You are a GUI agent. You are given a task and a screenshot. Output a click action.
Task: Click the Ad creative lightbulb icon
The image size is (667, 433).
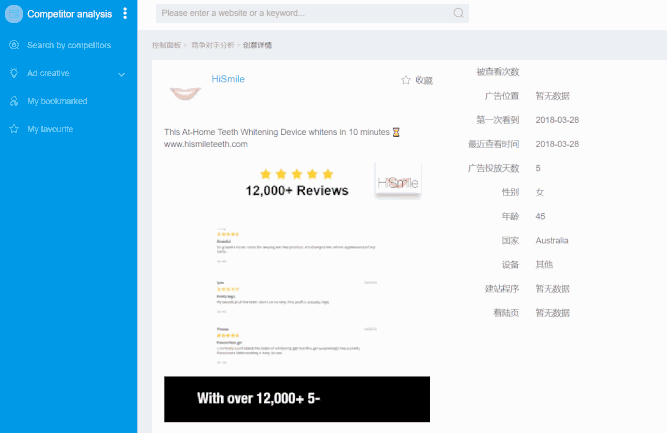click(14, 73)
